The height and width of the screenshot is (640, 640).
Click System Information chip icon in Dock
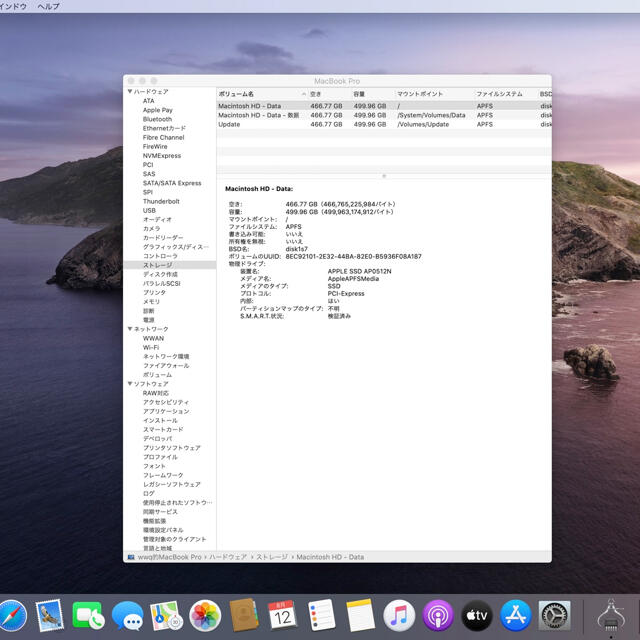[611, 616]
